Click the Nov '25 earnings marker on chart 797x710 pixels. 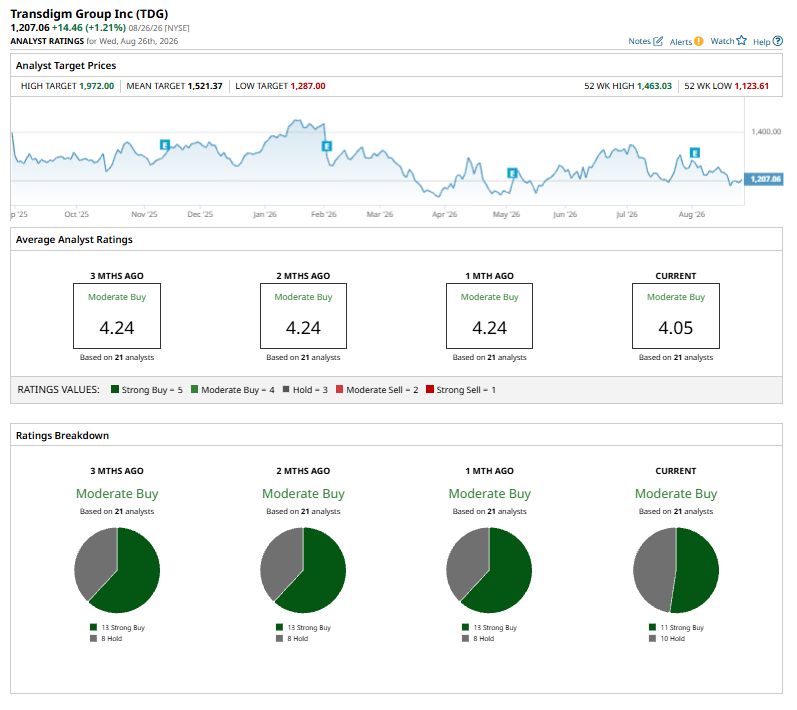pyautogui.click(x=165, y=145)
